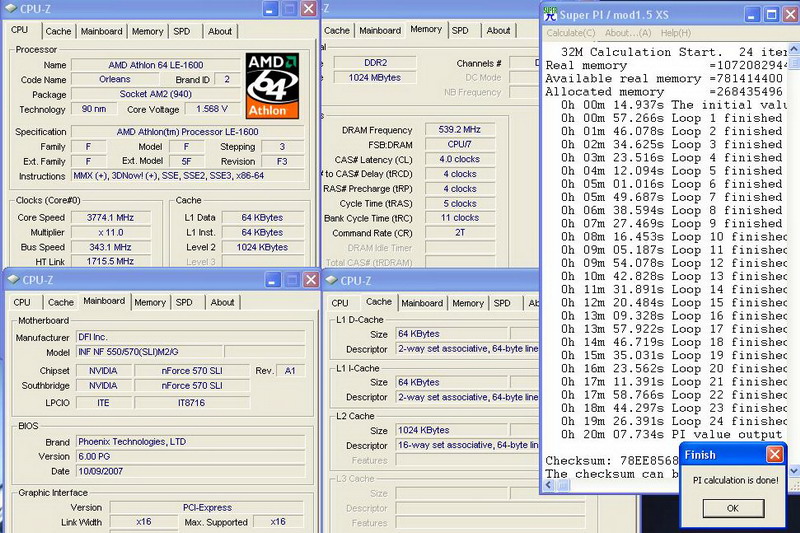Image resolution: width=800 pixels, height=533 pixels.
Task: Open Cache tab in top-left CPU-Z window
Action: pyautogui.click(x=58, y=31)
